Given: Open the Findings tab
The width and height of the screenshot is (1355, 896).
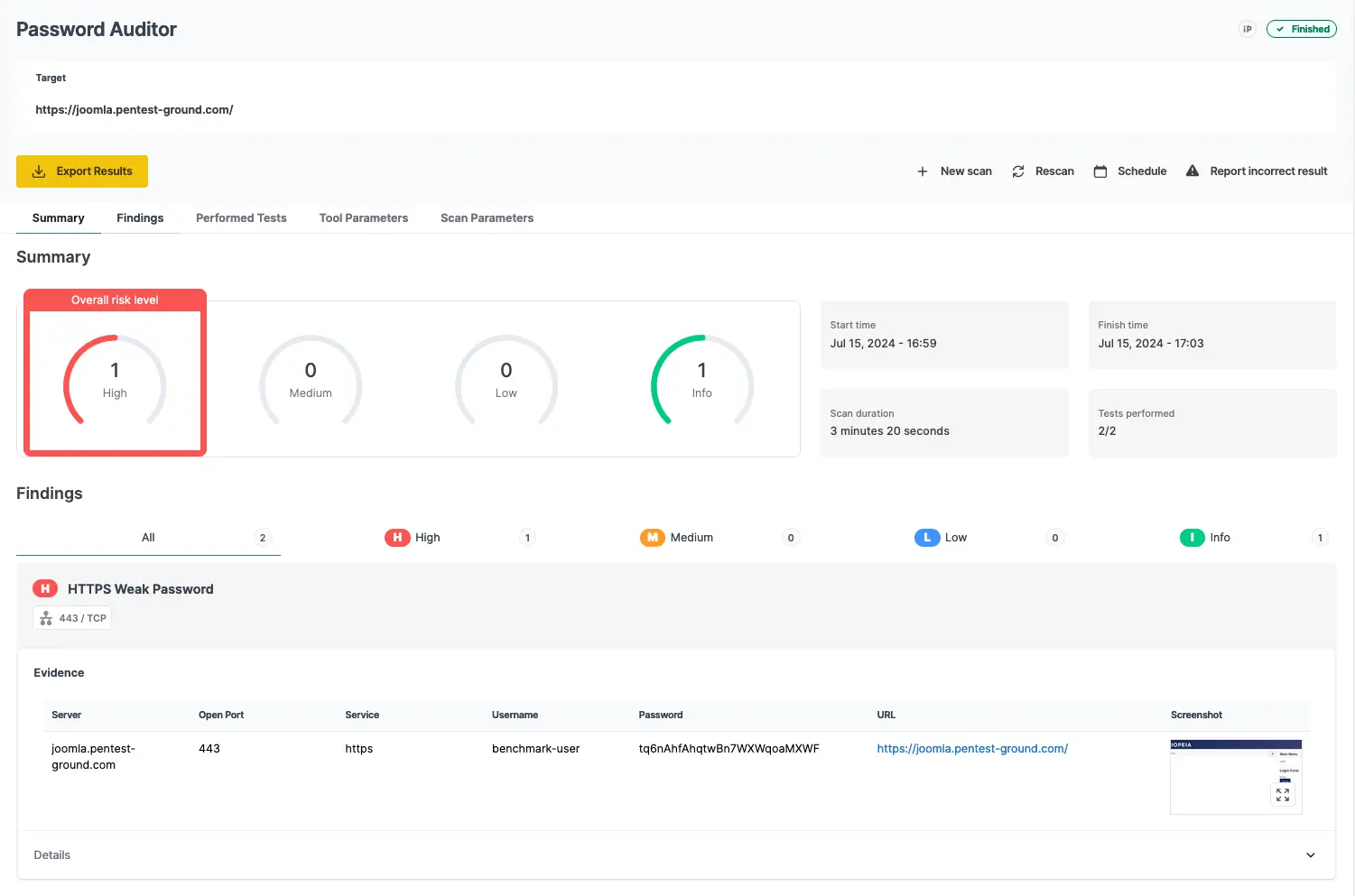Looking at the screenshot, I should (140, 218).
